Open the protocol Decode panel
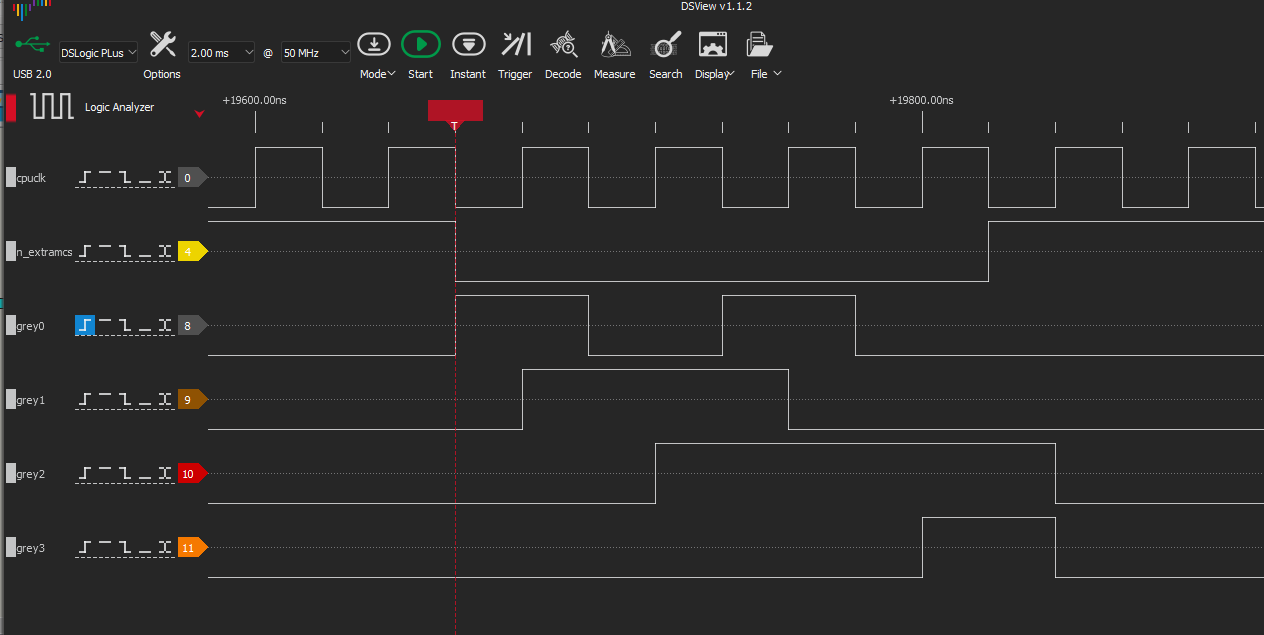The image size is (1264, 635). [563, 45]
